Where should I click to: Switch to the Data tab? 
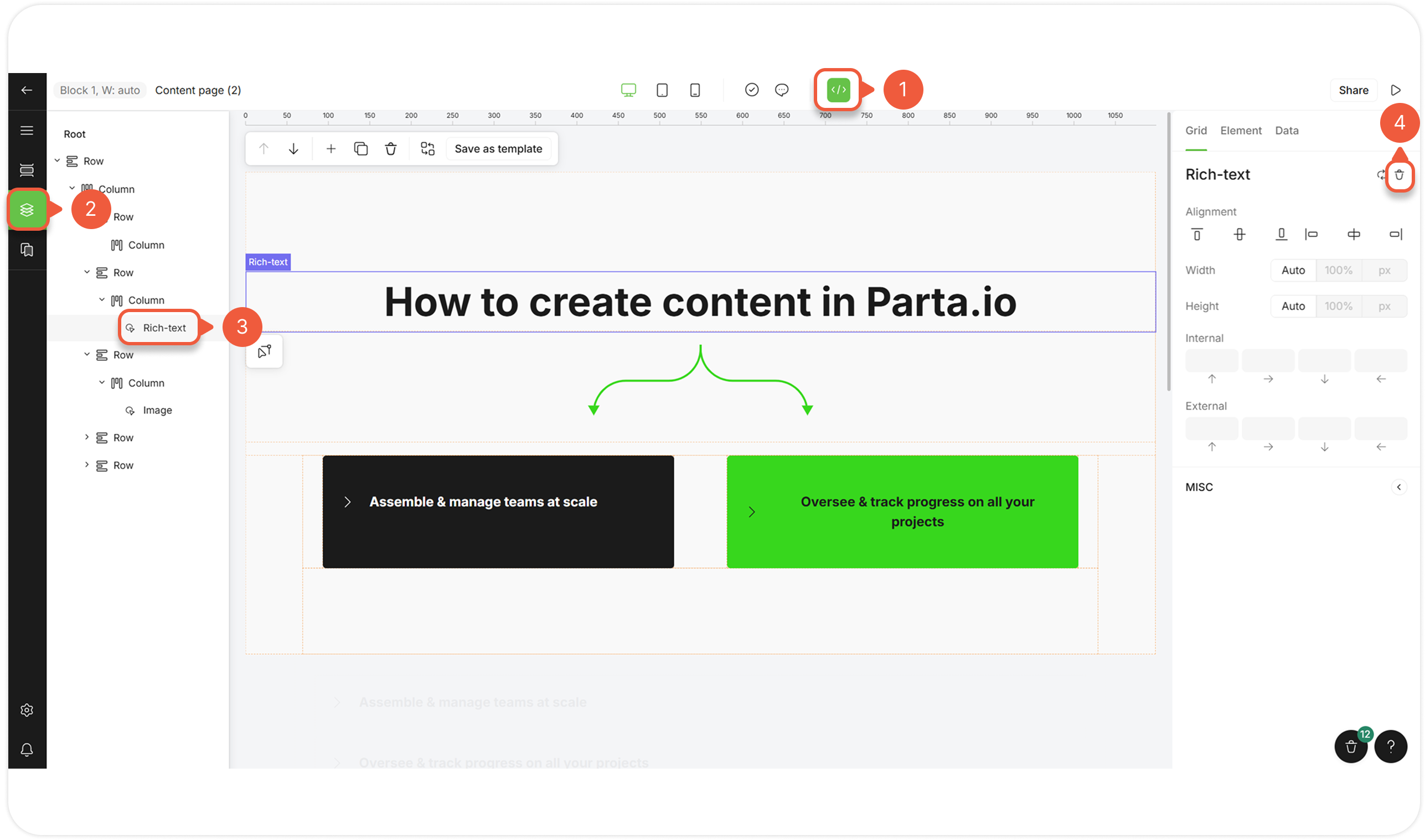1286,131
